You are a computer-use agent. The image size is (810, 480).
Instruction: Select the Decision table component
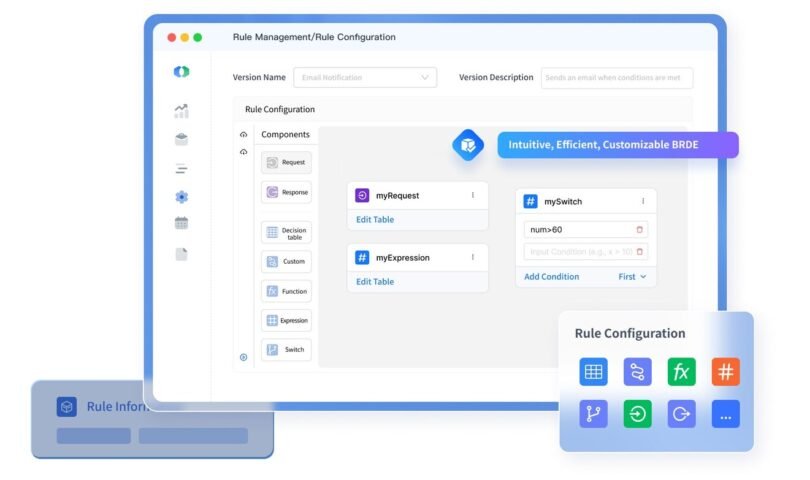286,232
